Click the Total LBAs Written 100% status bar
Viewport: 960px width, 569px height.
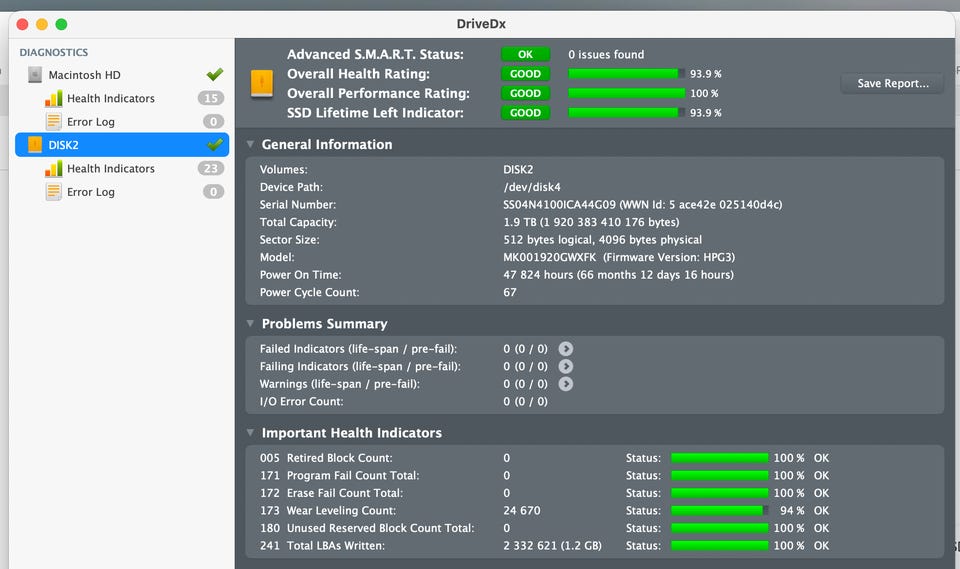pos(720,545)
